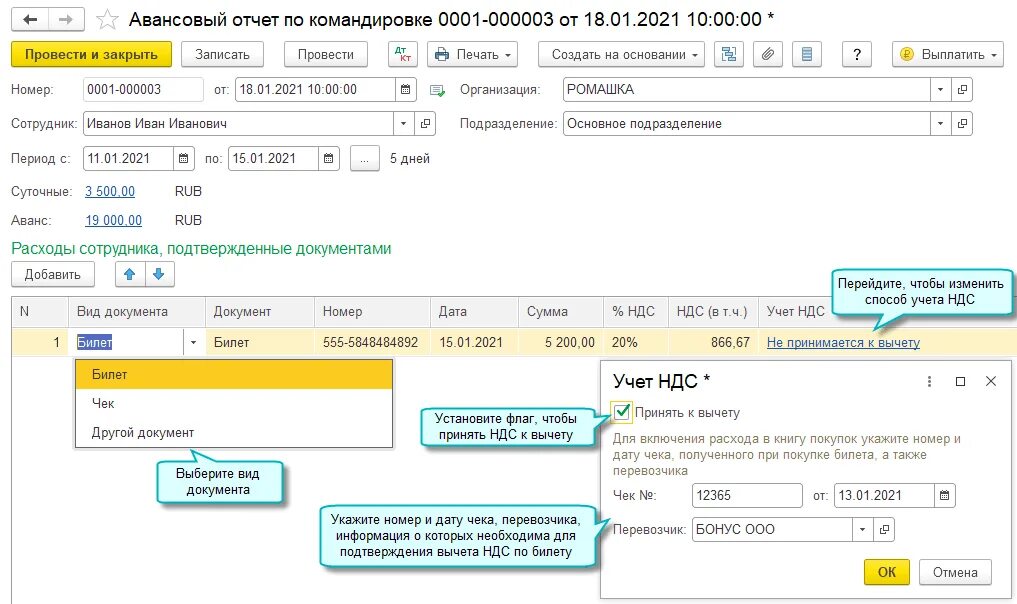Select Другой документ in the list
1017x604 pixels.
pos(234,433)
